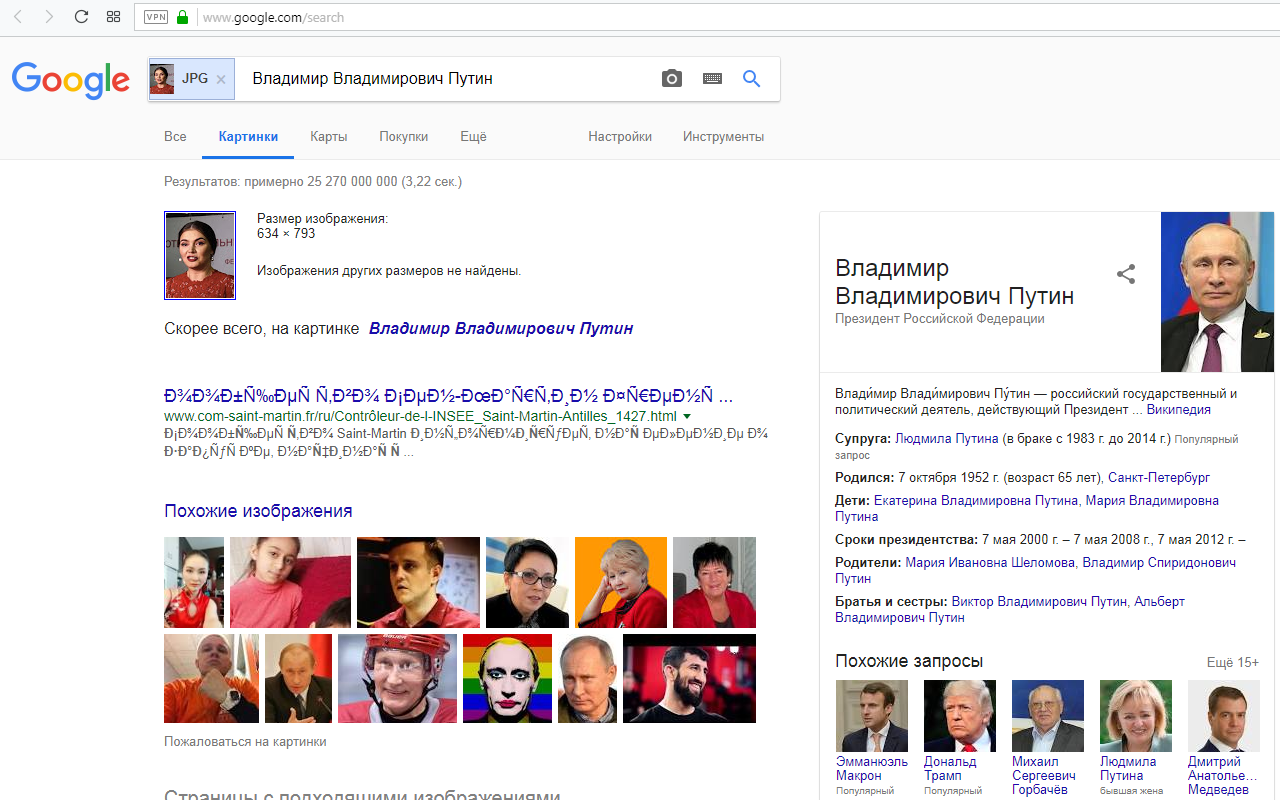This screenshot has height=800, width=1280.
Task: Open similar image of man in orange jacket
Action: (x=211, y=678)
